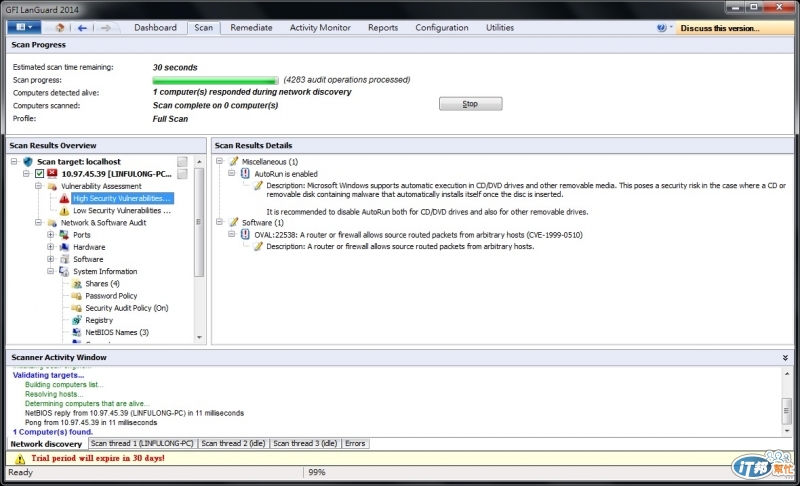Click the Scan target localhost shield icon
800x486 pixels.
[x=29, y=162]
